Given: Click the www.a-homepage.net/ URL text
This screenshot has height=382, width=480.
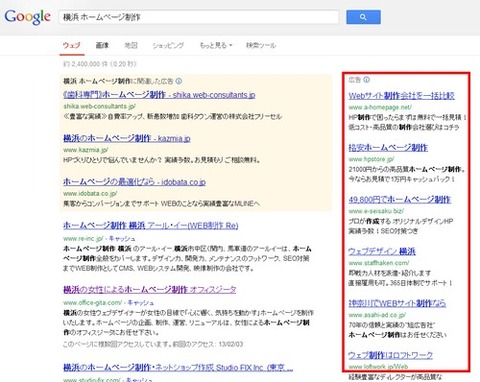Looking at the screenshot, I should click(x=380, y=107).
